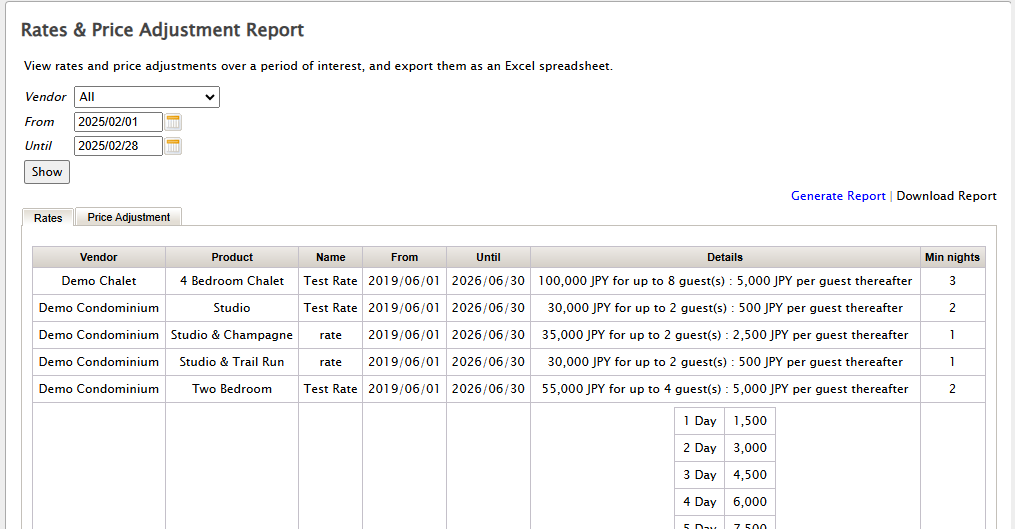Focus the From date input field
The width and height of the screenshot is (1015, 529).
(118, 122)
